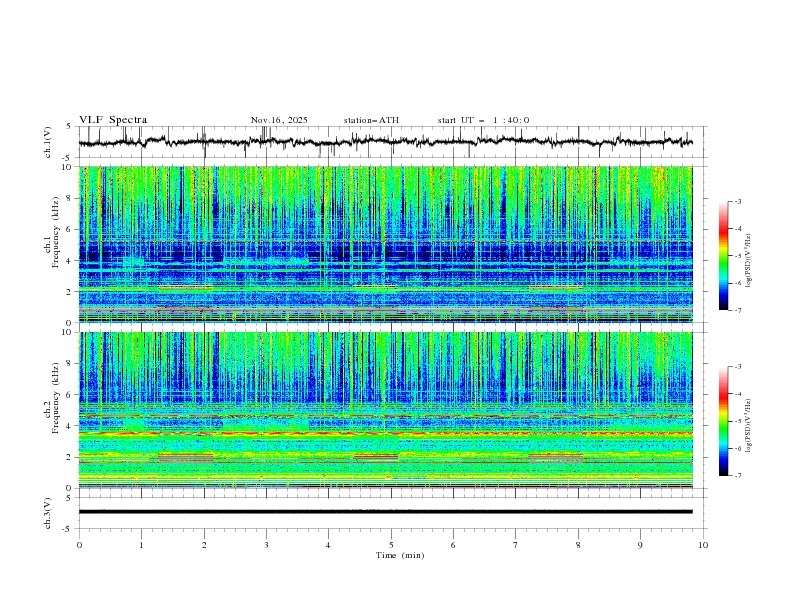
Task: Click the time axis tick label '3'
Action: [x=266, y=545]
